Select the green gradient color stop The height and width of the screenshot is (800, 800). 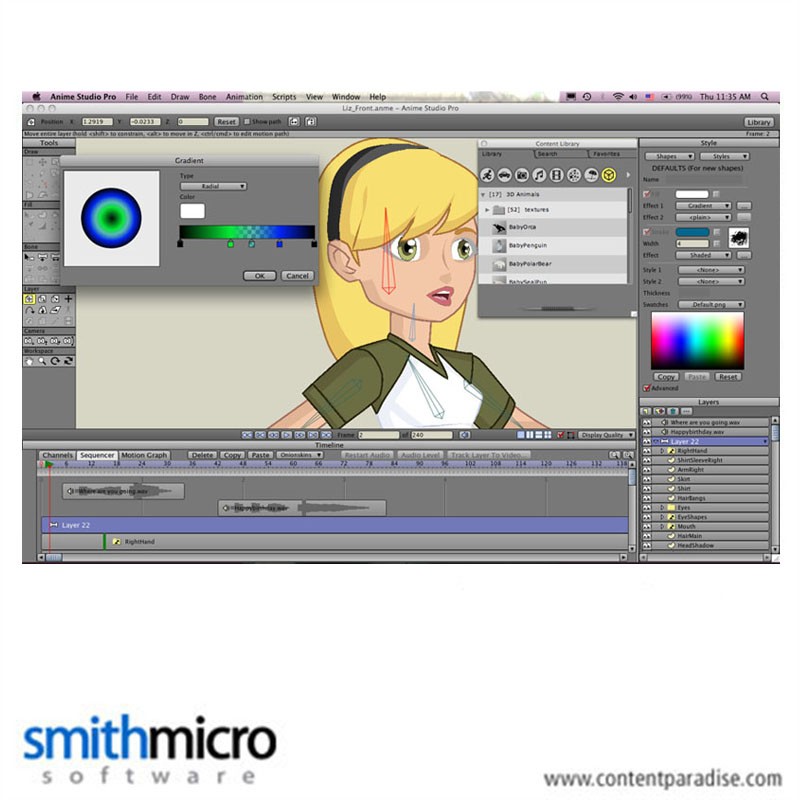pyautogui.click(x=231, y=244)
